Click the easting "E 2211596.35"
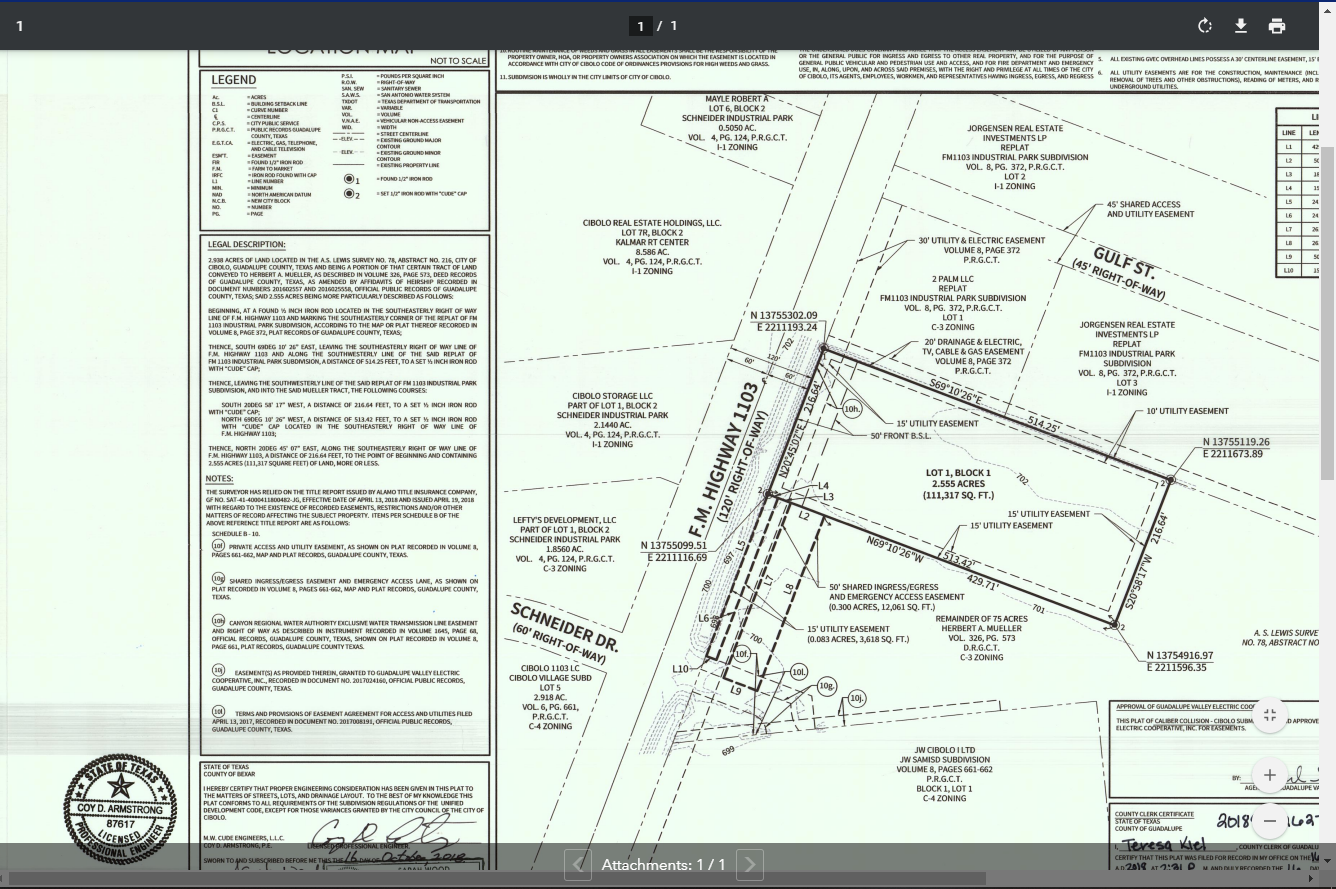Screen dimensions: 1336x889 [x=1179, y=667]
